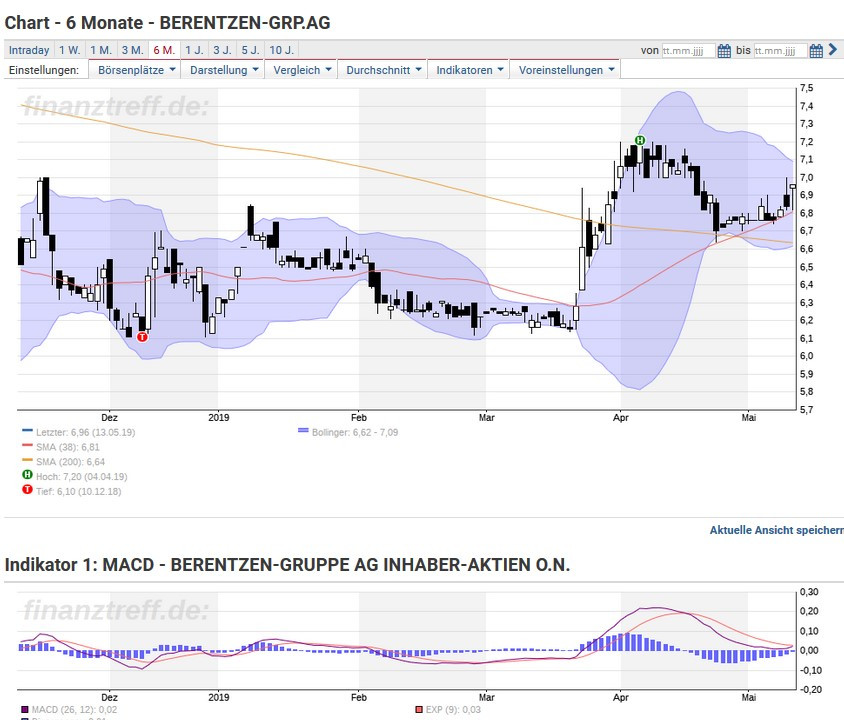Select the 3 J. timeframe tab
This screenshot has height=720, width=844.
(222, 50)
